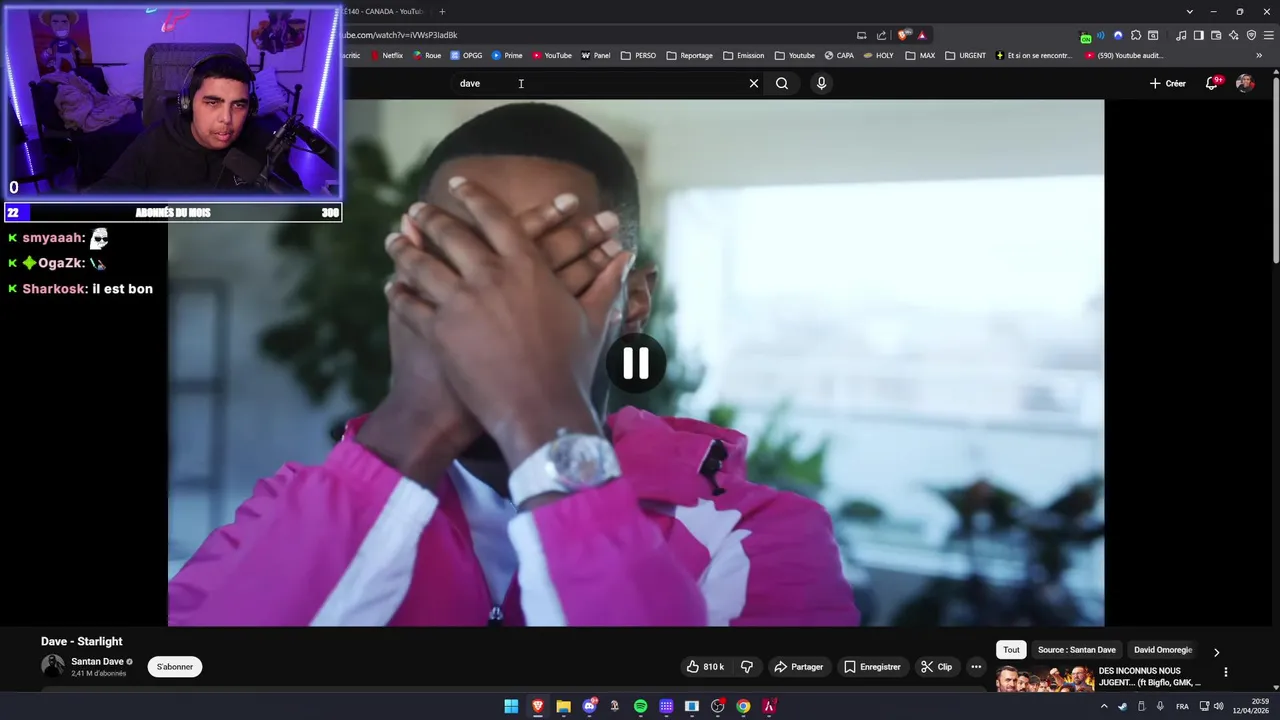The image size is (1280, 720).
Task: Select the 'Source : Santan Dave' chip
Action: click(x=1076, y=650)
